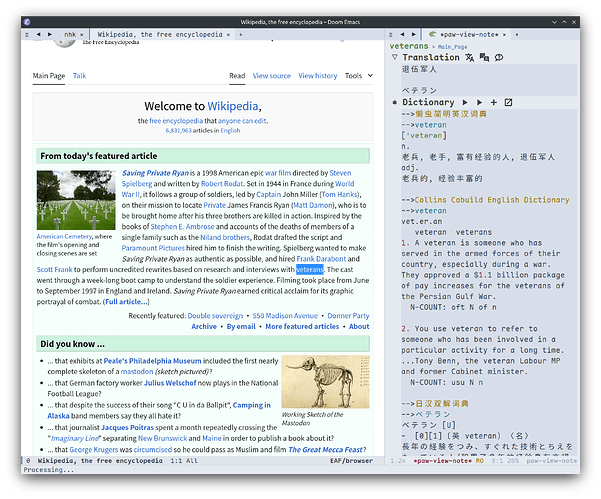Click the By email link
Viewport: 601px width, 499px height.
point(241,326)
